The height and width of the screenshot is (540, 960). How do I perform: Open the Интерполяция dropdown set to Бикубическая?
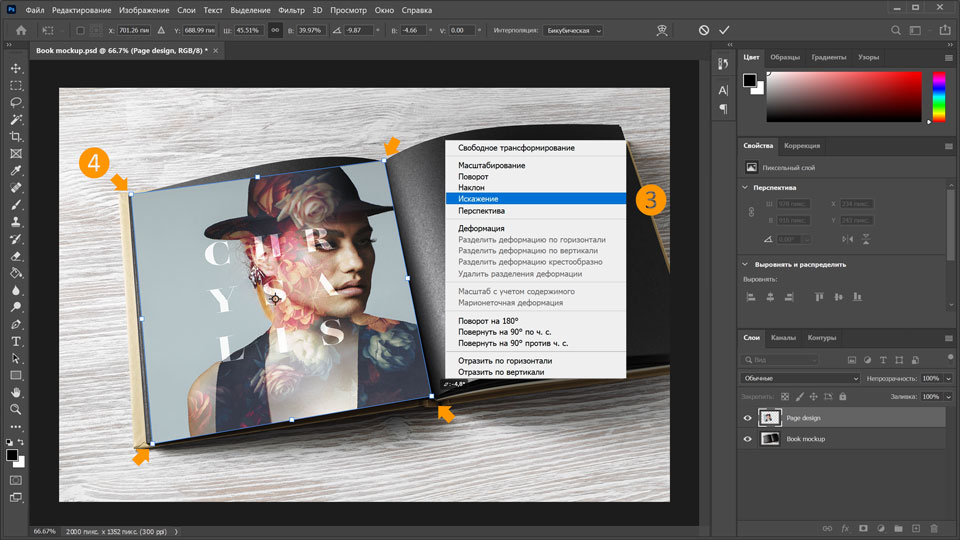pos(574,31)
